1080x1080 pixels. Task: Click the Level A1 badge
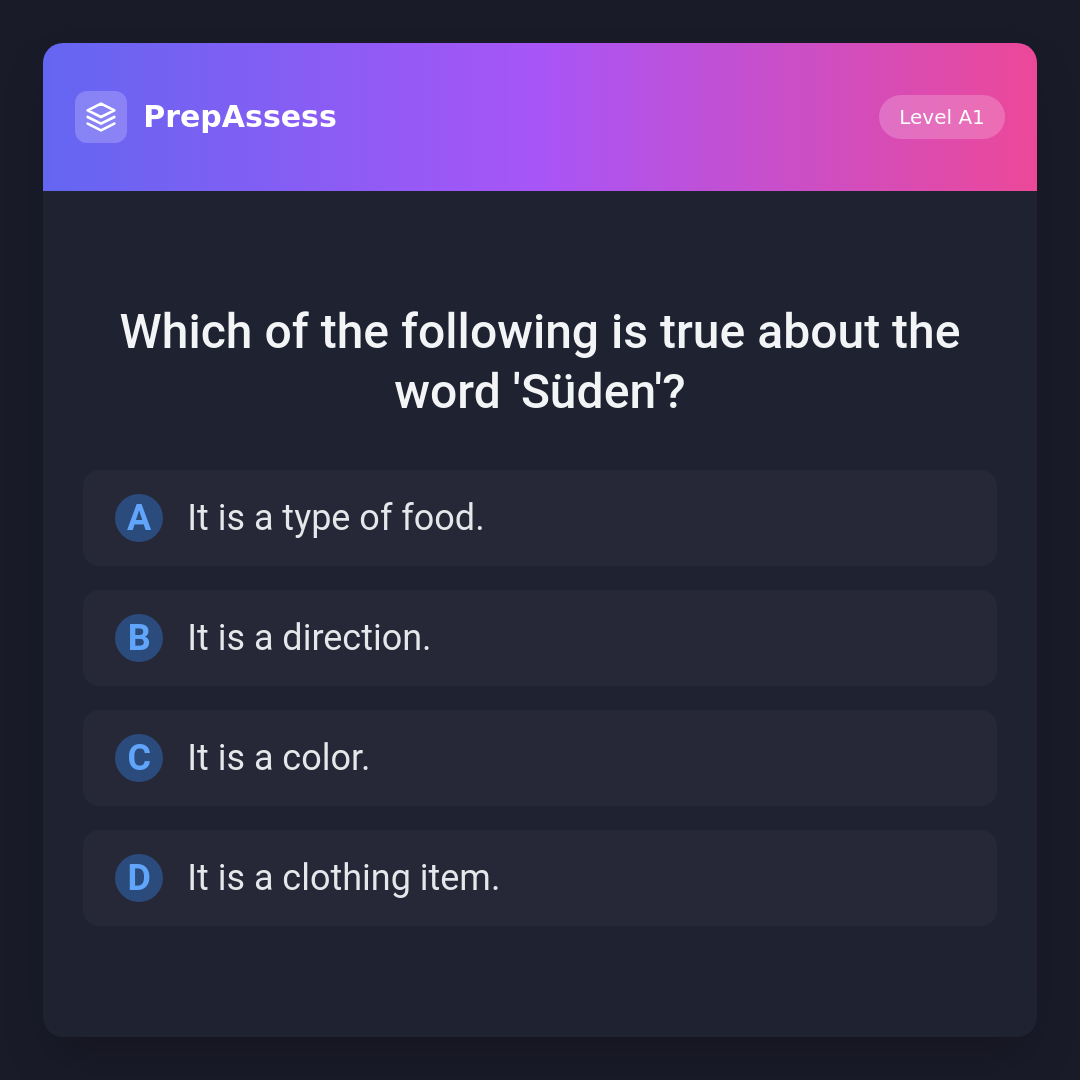[941, 117]
